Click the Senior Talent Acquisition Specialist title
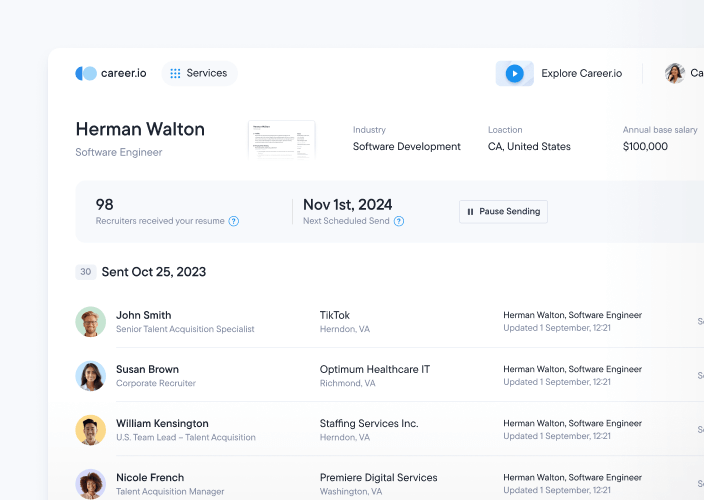The image size is (704, 500). [x=185, y=329]
